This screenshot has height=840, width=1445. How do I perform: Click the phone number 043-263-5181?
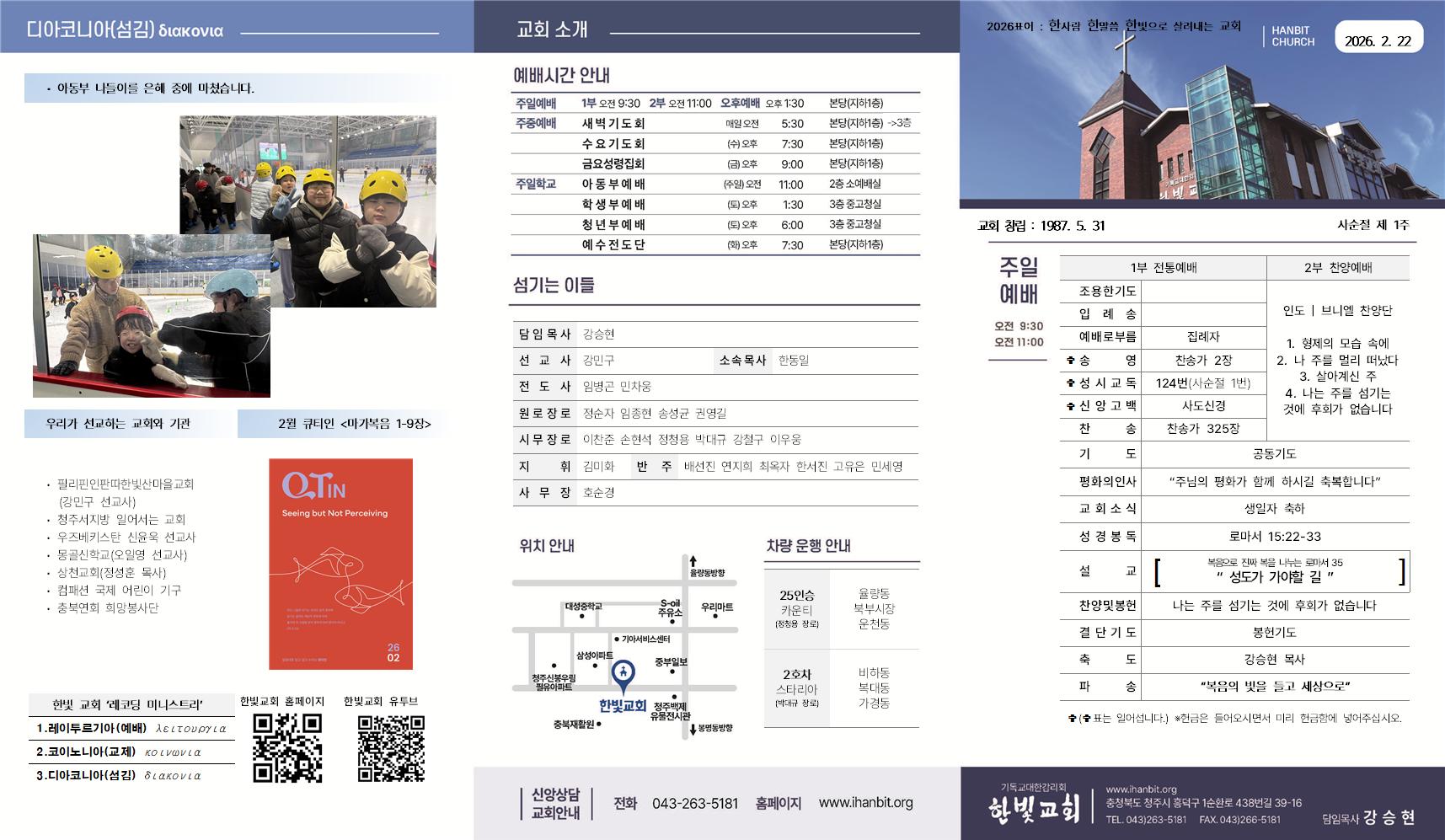[x=694, y=804]
